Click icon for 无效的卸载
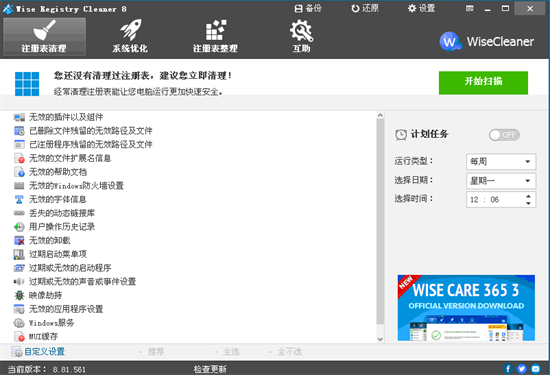 coord(19,240)
